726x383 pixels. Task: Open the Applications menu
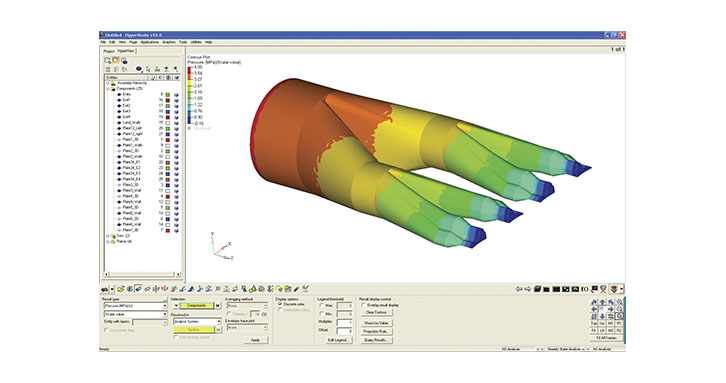click(150, 42)
